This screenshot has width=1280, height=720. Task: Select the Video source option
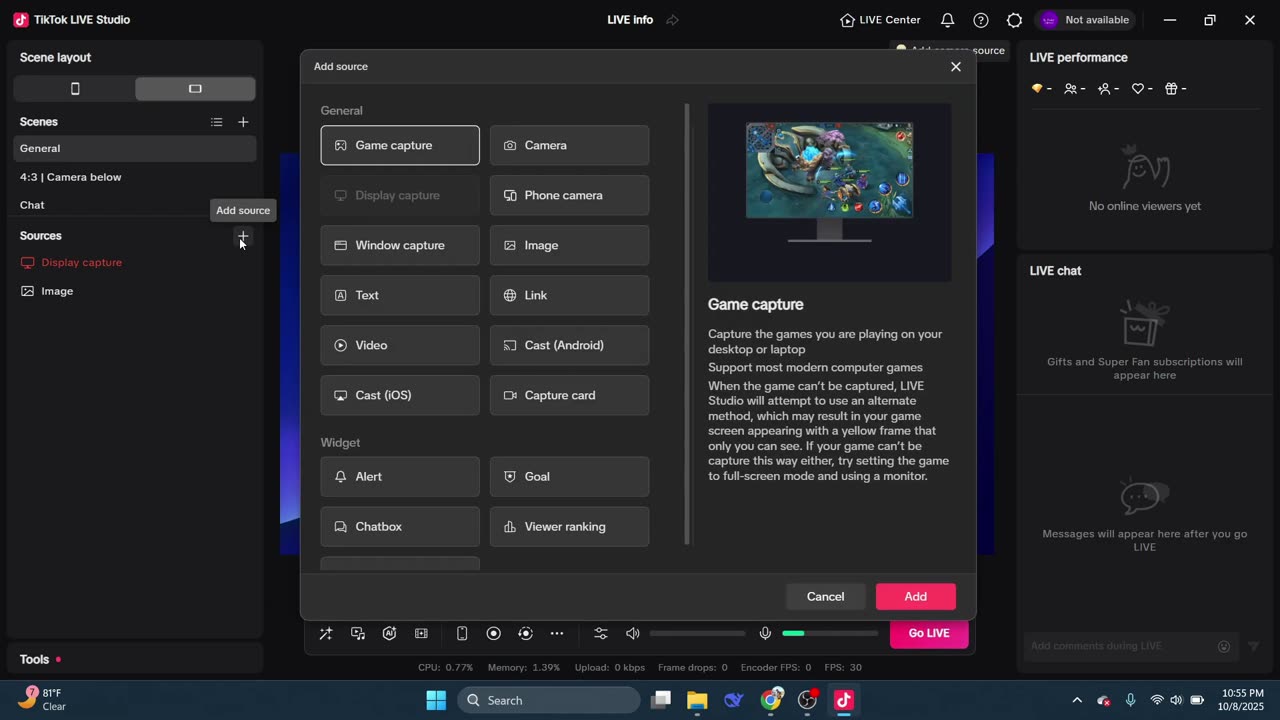point(400,345)
